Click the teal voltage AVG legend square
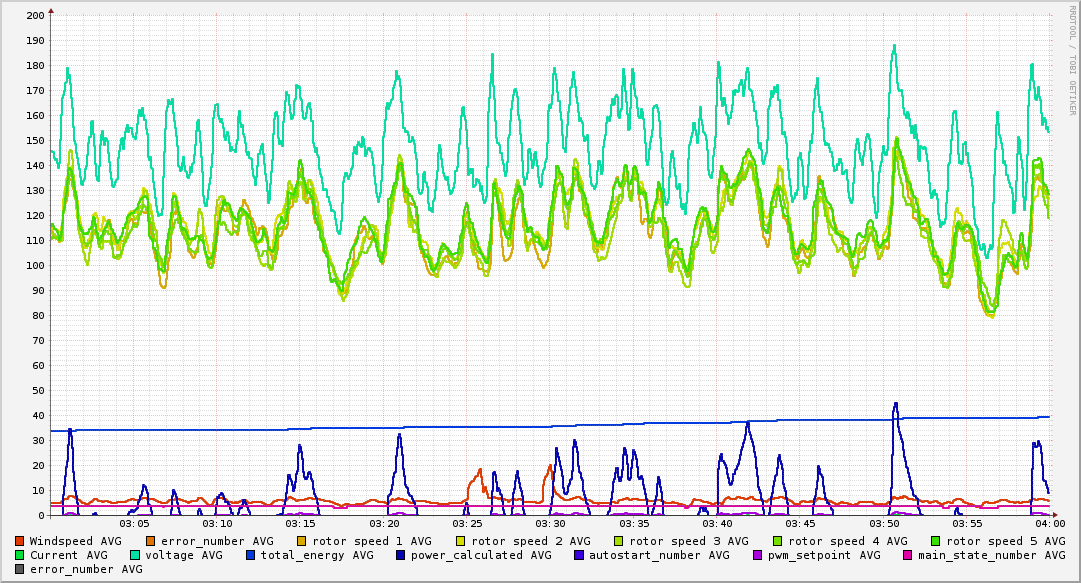 136,555
